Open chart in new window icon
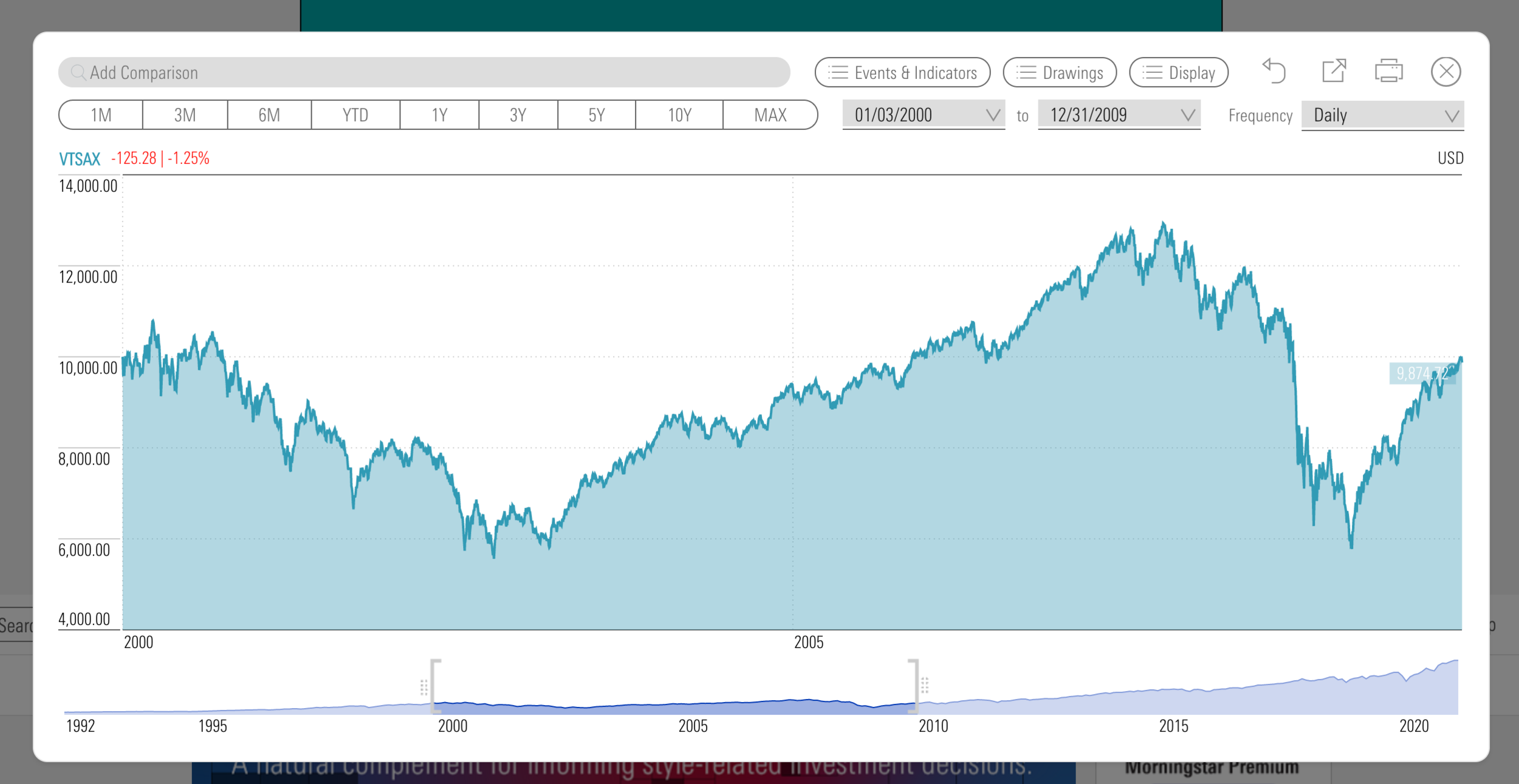The height and width of the screenshot is (784, 1519). [1334, 71]
